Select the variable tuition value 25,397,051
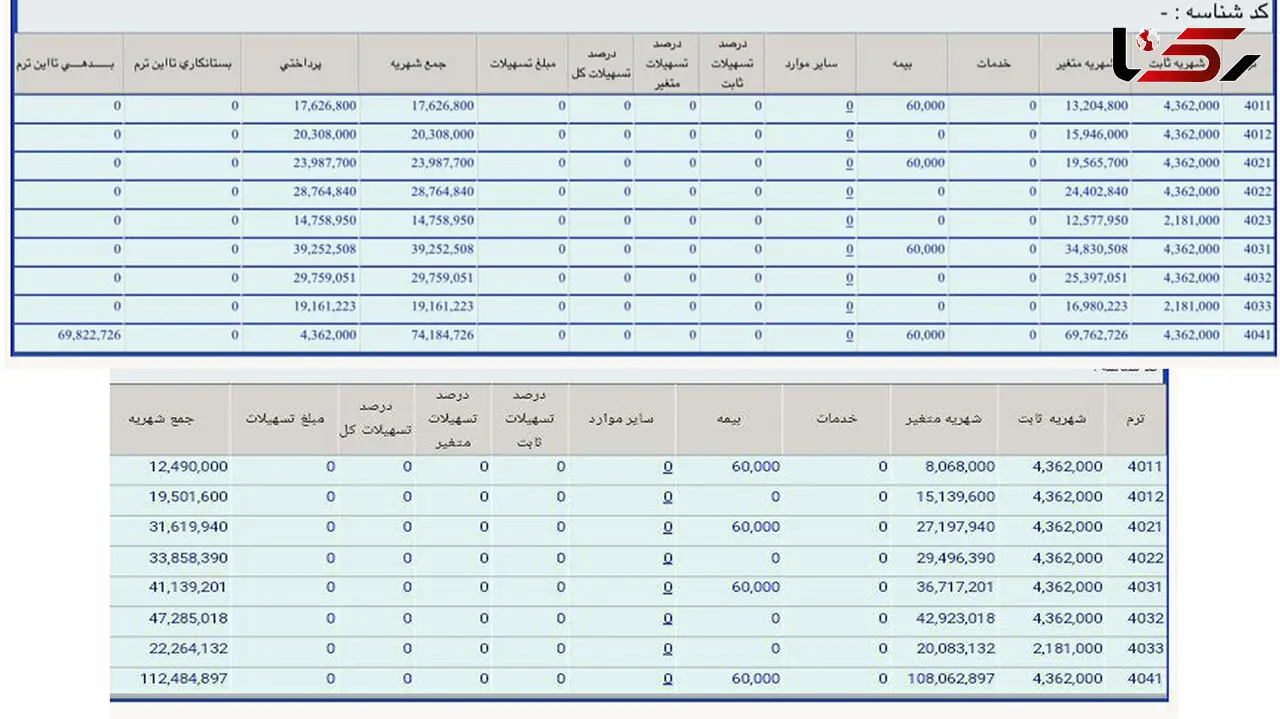 pyautogui.click(x=1097, y=278)
